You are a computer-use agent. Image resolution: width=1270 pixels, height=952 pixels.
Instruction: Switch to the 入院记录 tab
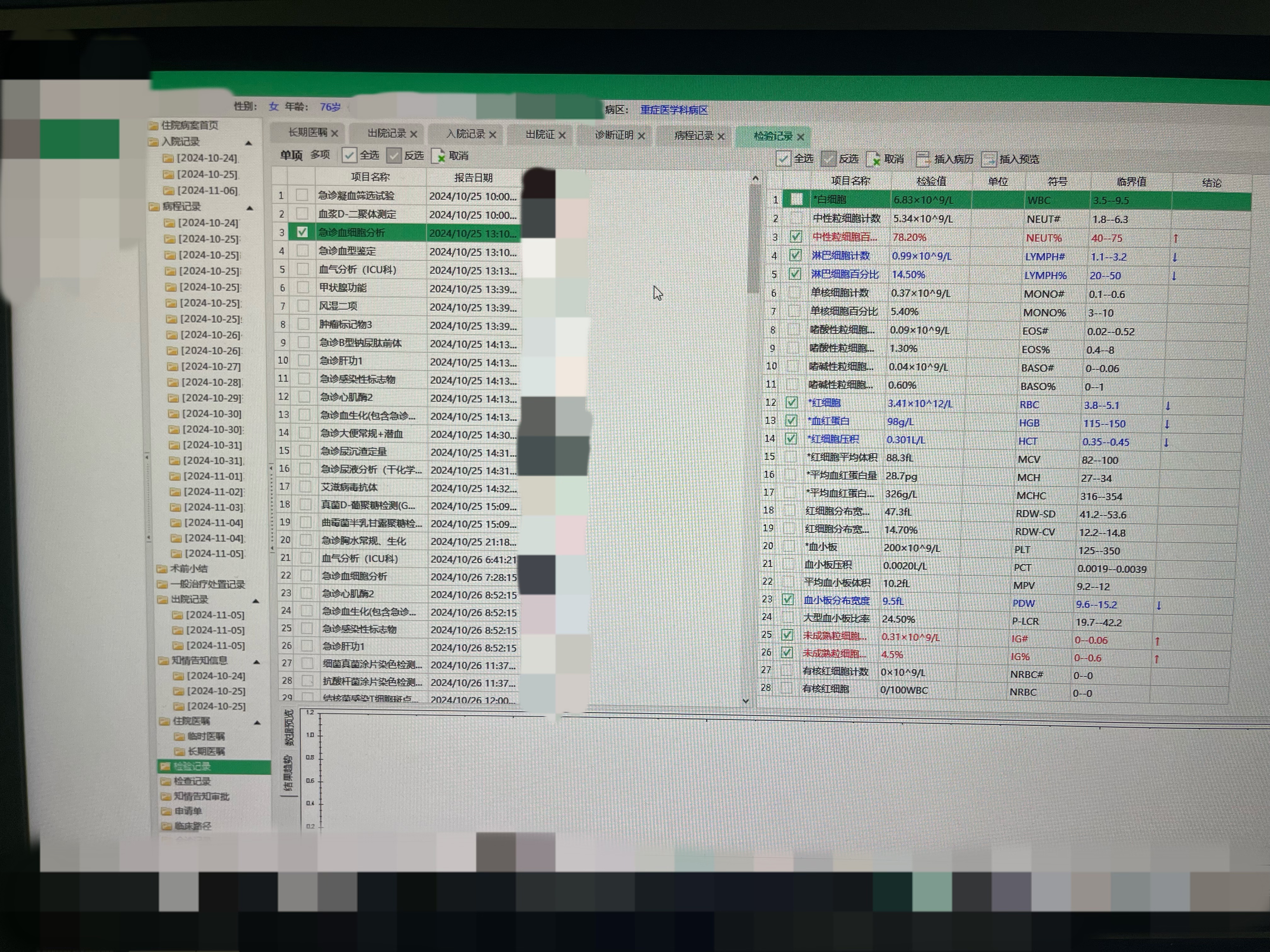[466, 134]
